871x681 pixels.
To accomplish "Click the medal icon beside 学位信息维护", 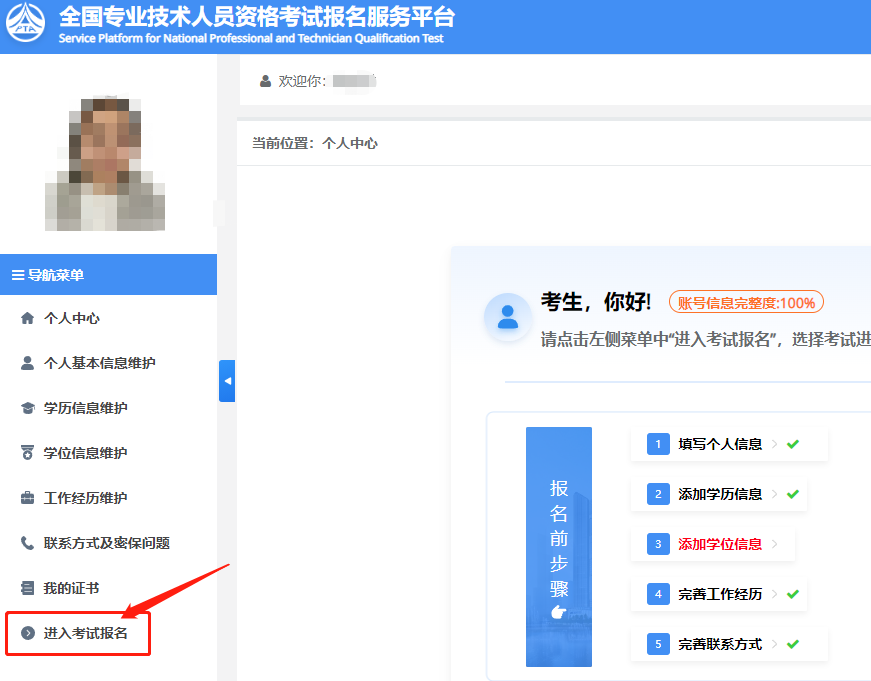I will [27, 454].
